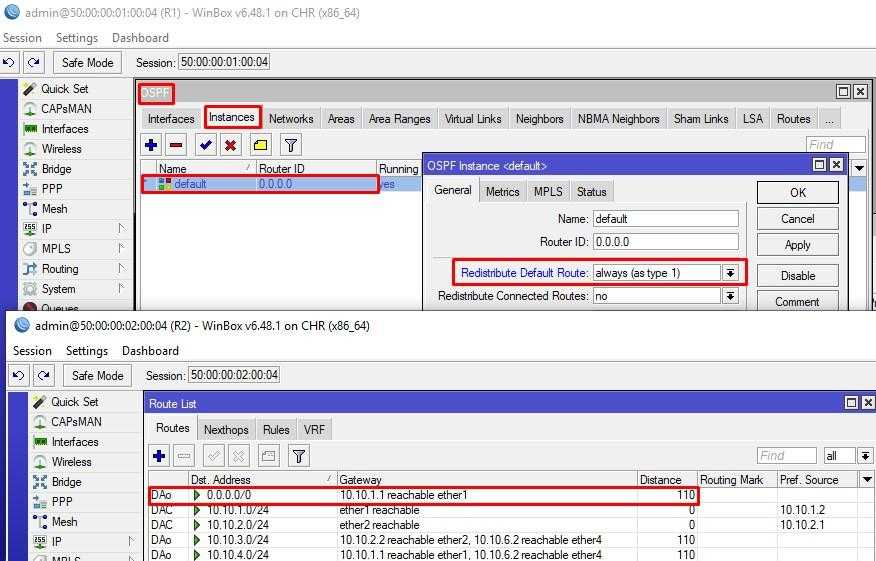Switch to the Networks tab in OSPF
Image resolution: width=876 pixels, height=561 pixels.
(x=291, y=119)
